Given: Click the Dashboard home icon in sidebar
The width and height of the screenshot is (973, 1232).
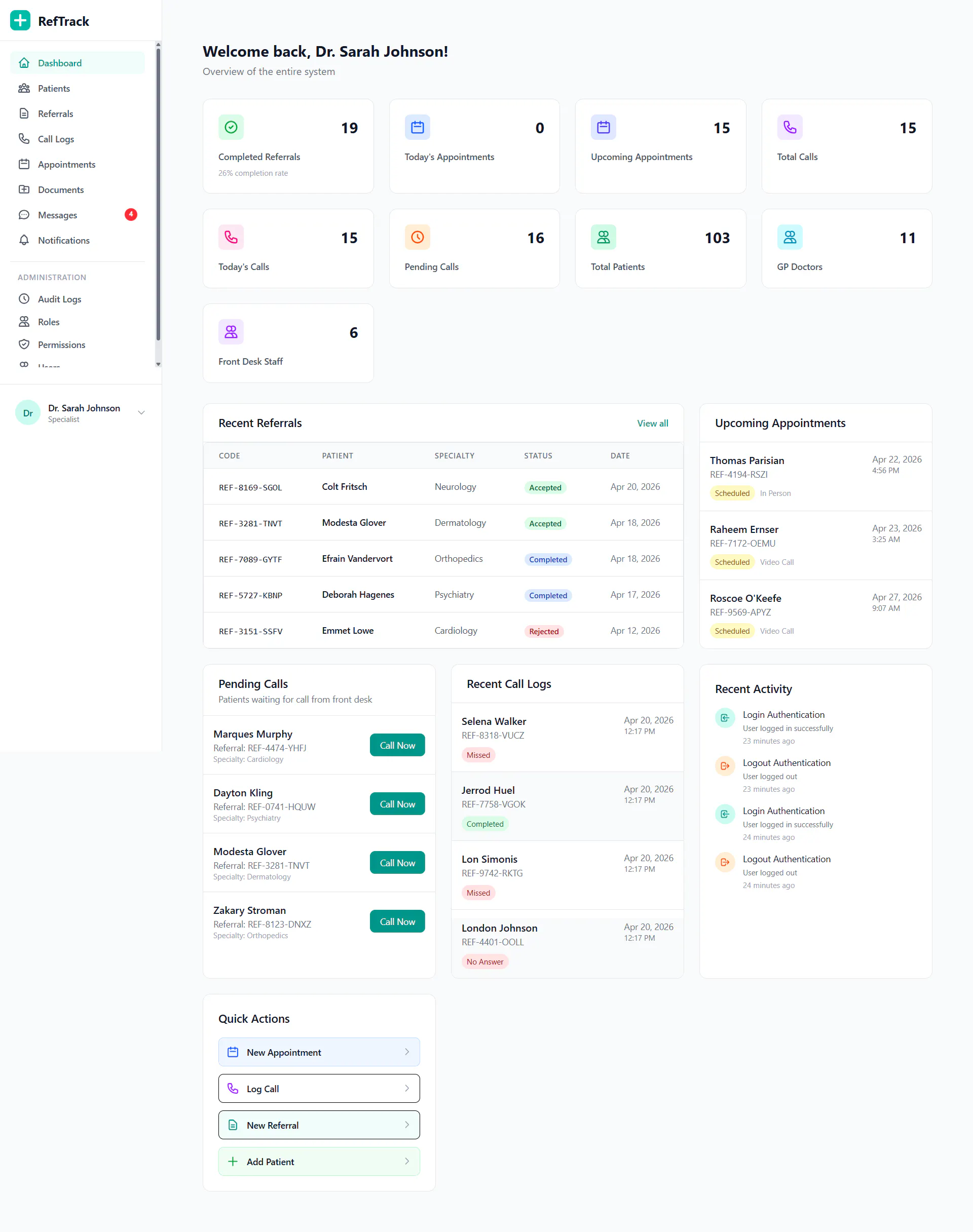Looking at the screenshot, I should (x=24, y=63).
